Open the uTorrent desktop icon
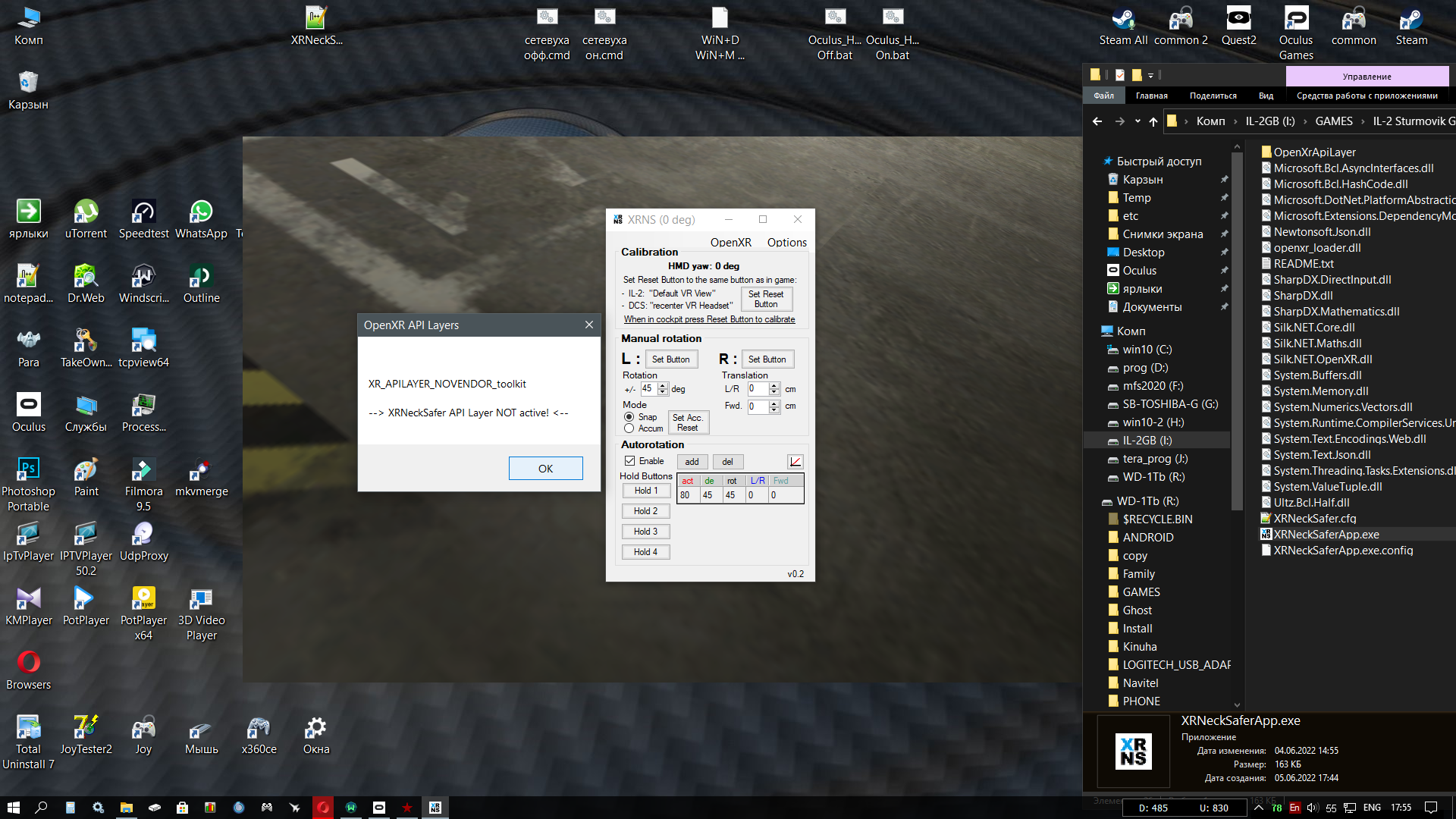Image resolution: width=1456 pixels, height=819 pixels. 86,219
